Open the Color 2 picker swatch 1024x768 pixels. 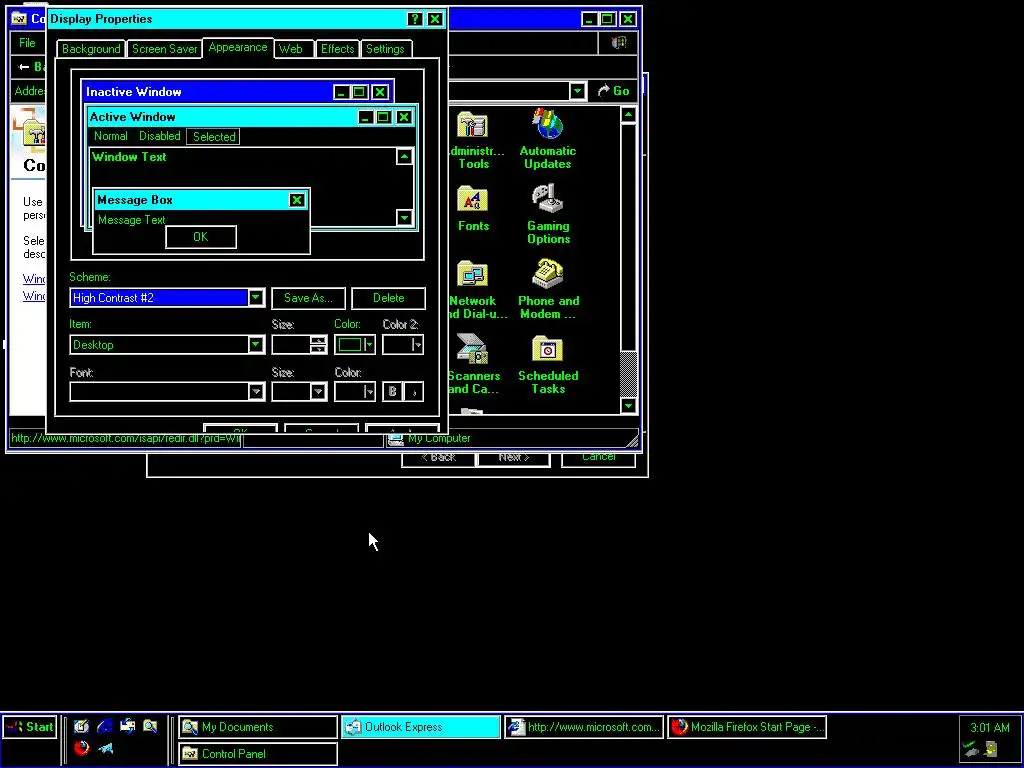[x=403, y=345]
